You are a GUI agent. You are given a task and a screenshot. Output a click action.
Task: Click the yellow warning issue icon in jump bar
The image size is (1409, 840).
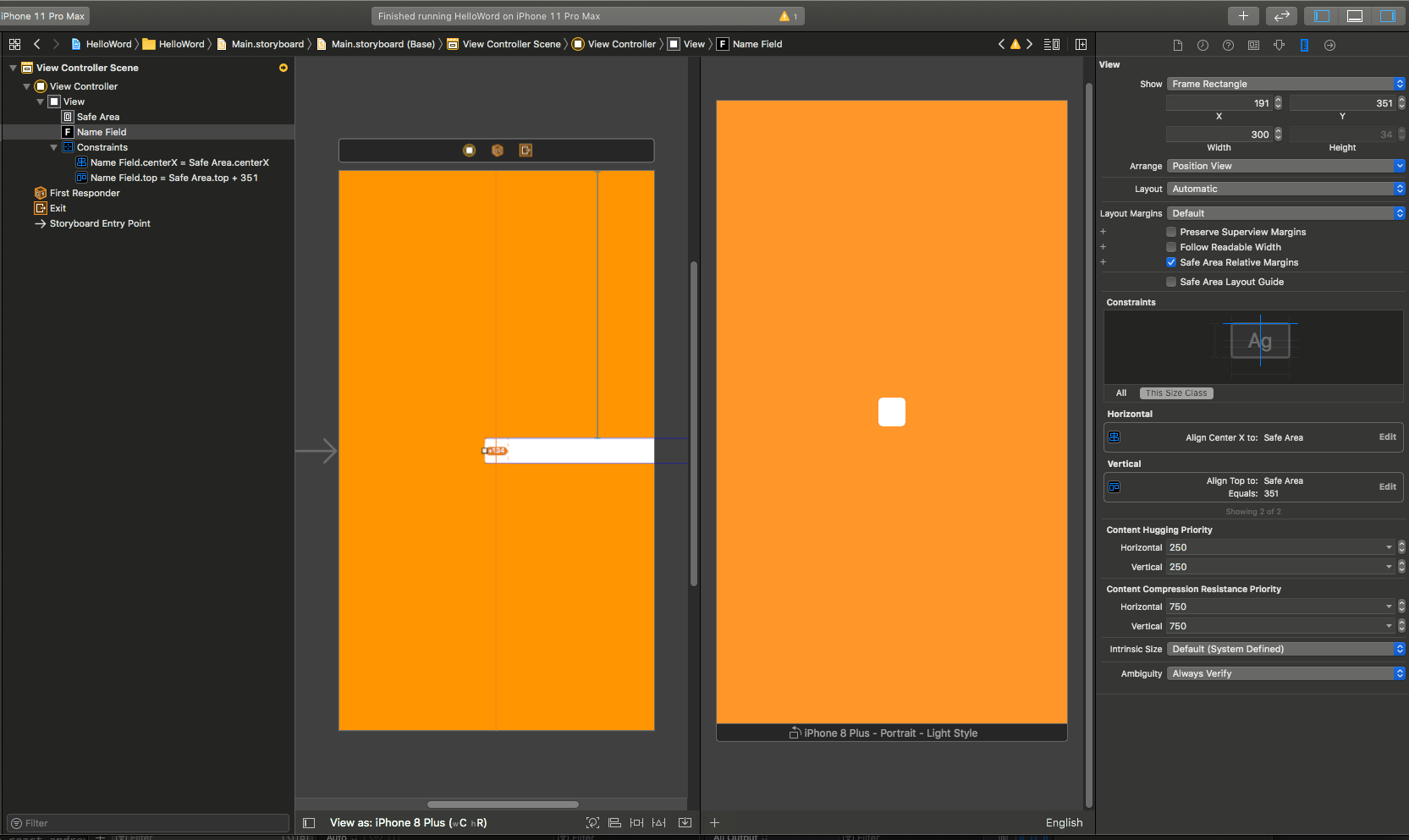(1015, 44)
